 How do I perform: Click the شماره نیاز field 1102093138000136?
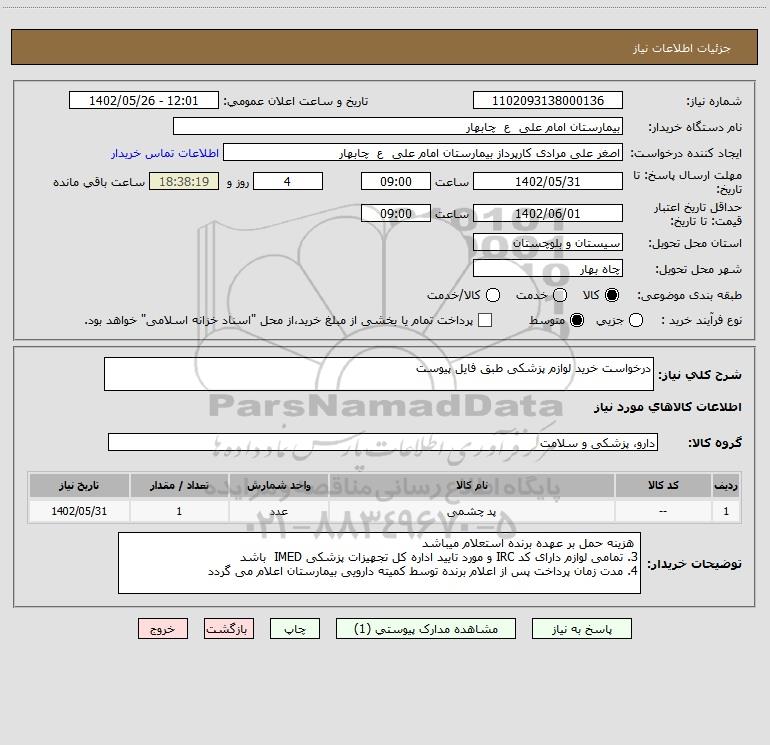(x=548, y=101)
